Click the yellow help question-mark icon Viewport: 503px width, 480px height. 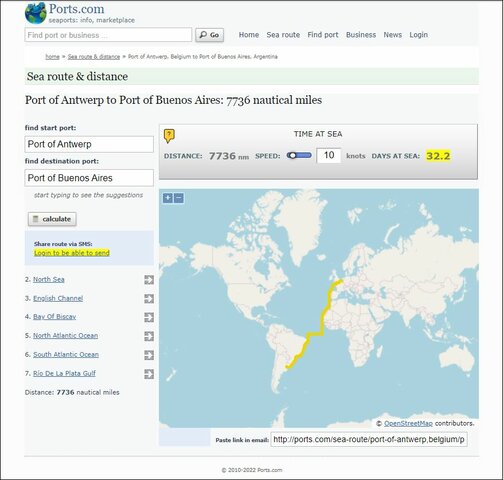coord(169,136)
